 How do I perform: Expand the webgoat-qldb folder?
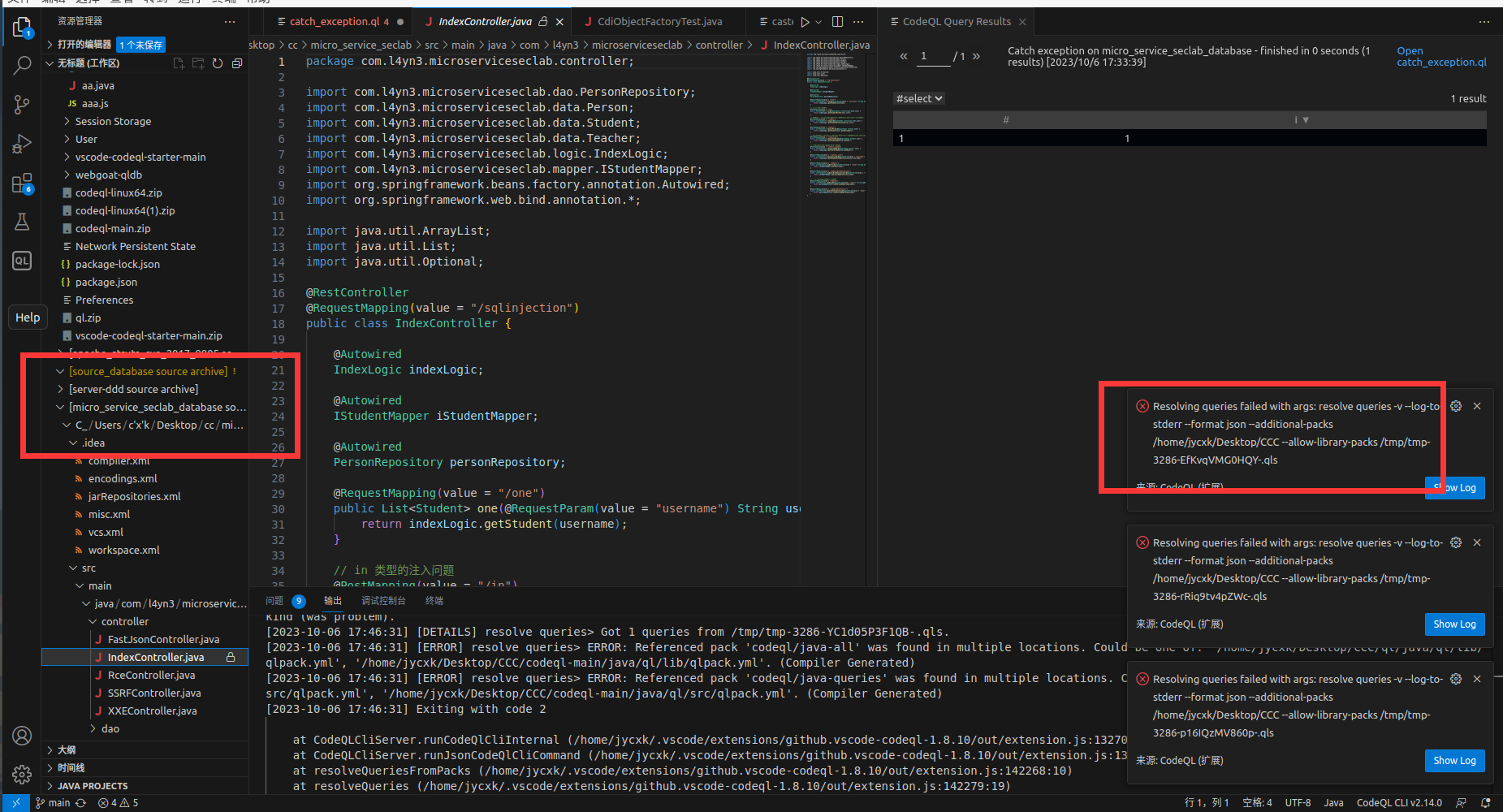click(108, 175)
